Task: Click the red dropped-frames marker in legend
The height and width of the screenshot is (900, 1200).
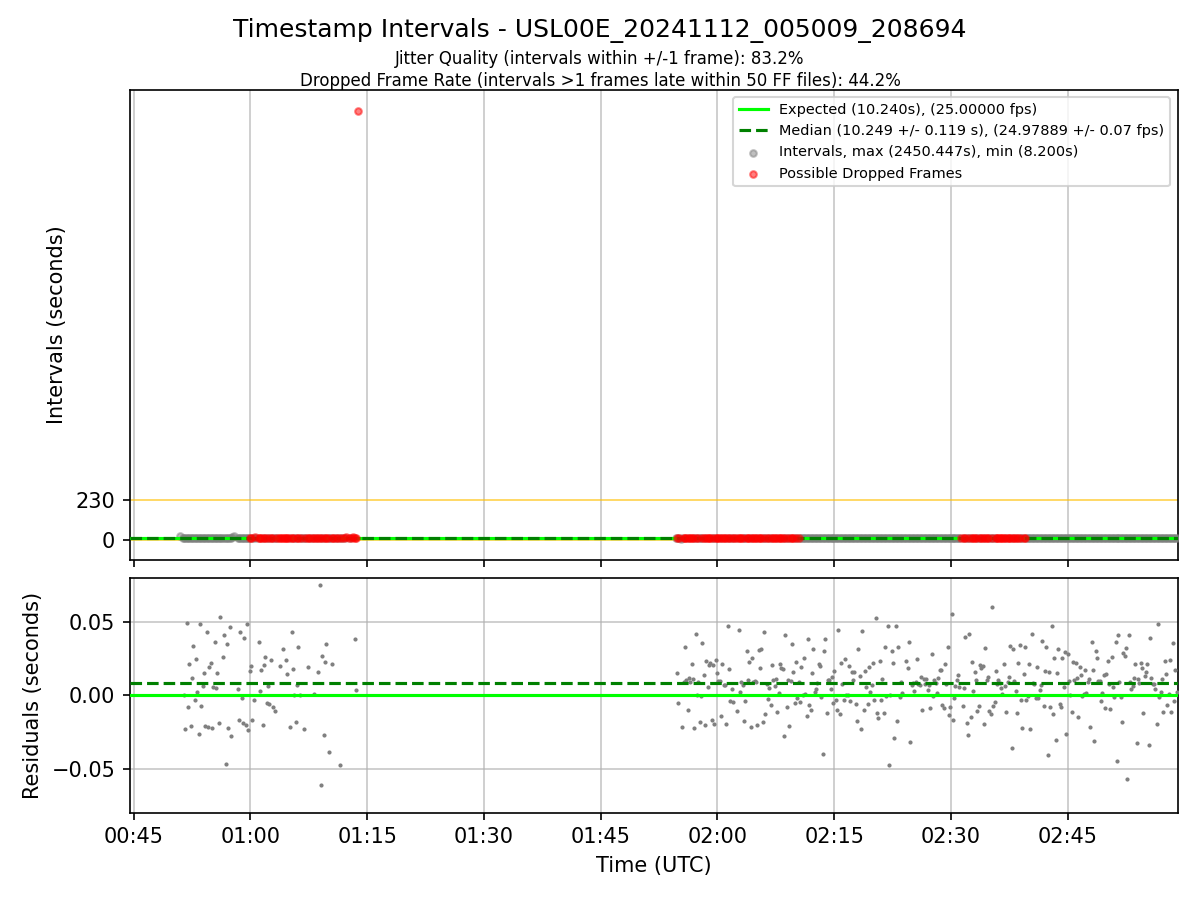Action: tap(754, 173)
